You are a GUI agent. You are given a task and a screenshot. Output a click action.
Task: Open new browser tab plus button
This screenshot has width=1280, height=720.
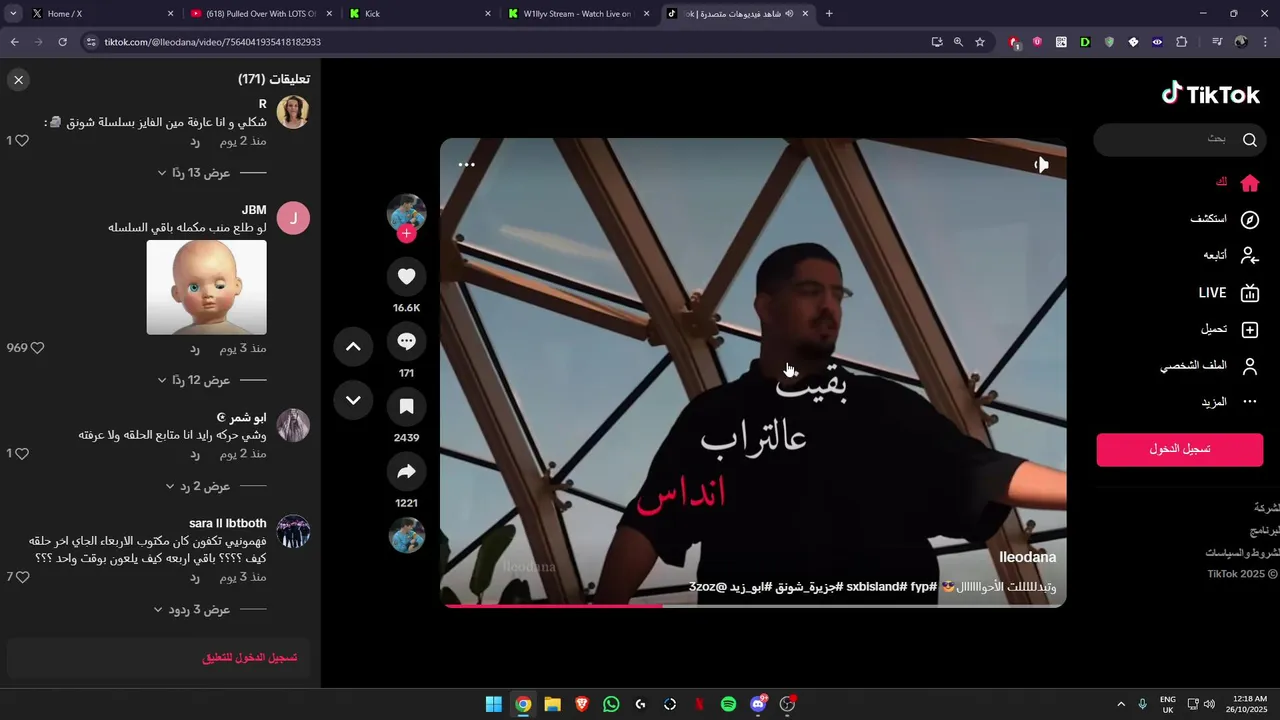tap(829, 14)
